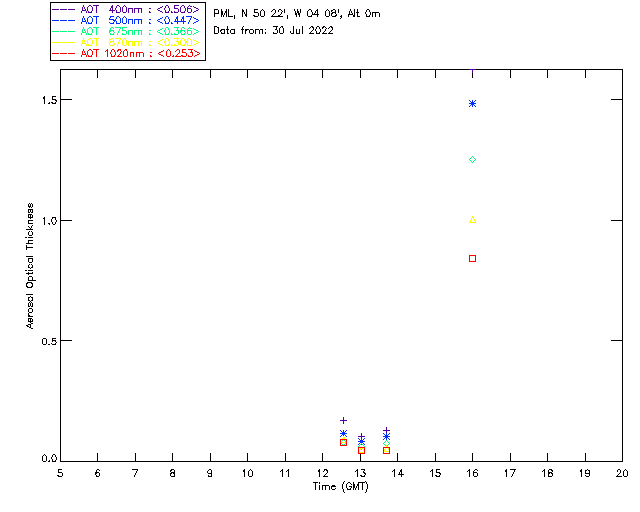640x512 pixels.
Task: Click the y-axis tick label '1.5'
Action: pyautogui.click(x=48, y=100)
